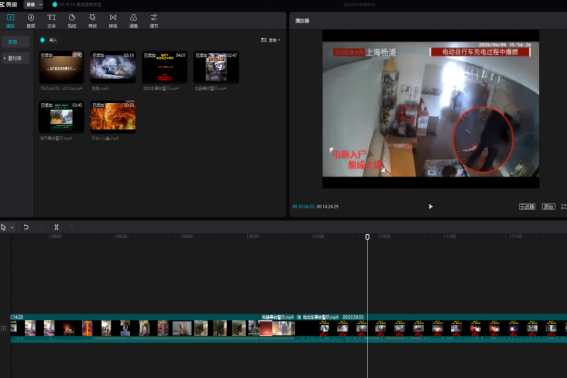
Task: Click the delete trash icon
Action: [72, 227]
